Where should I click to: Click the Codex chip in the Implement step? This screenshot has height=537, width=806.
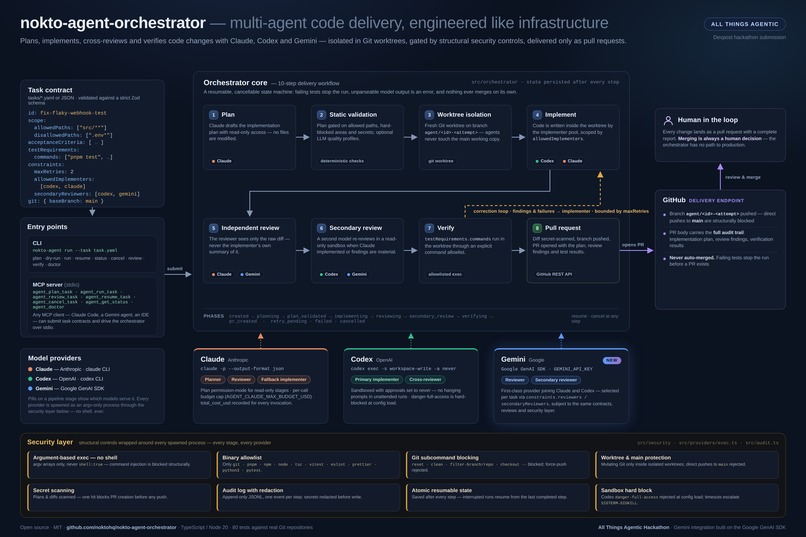point(545,161)
